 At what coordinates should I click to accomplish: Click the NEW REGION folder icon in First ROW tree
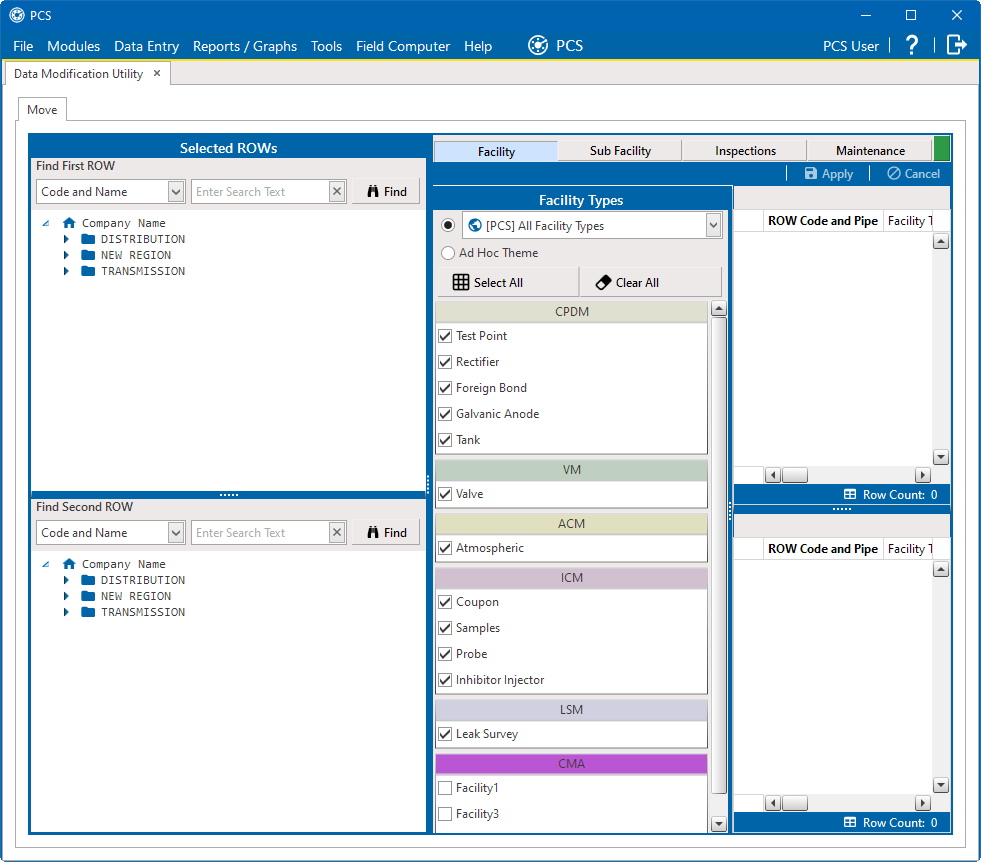(x=88, y=255)
